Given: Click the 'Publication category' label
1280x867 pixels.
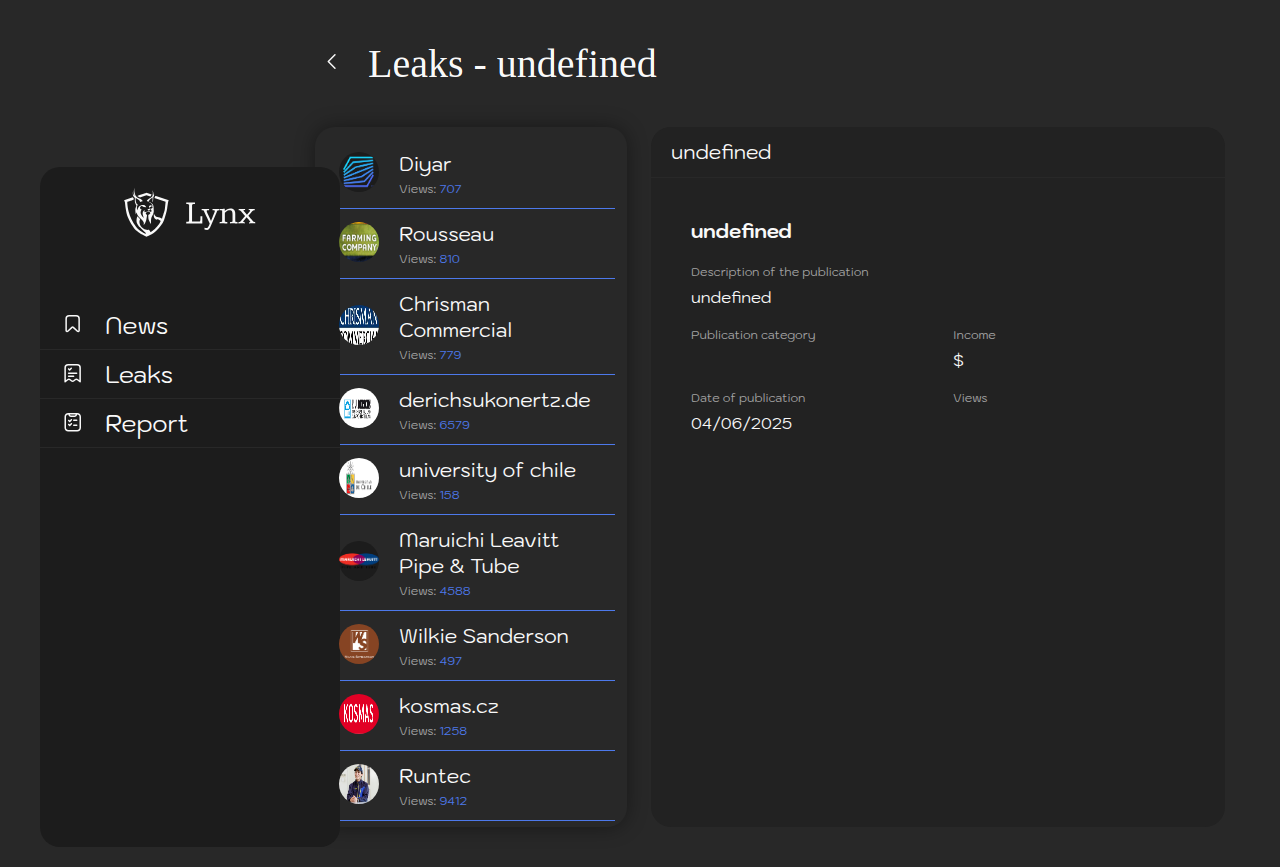Looking at the screenshot, I should tap(753, 335).
